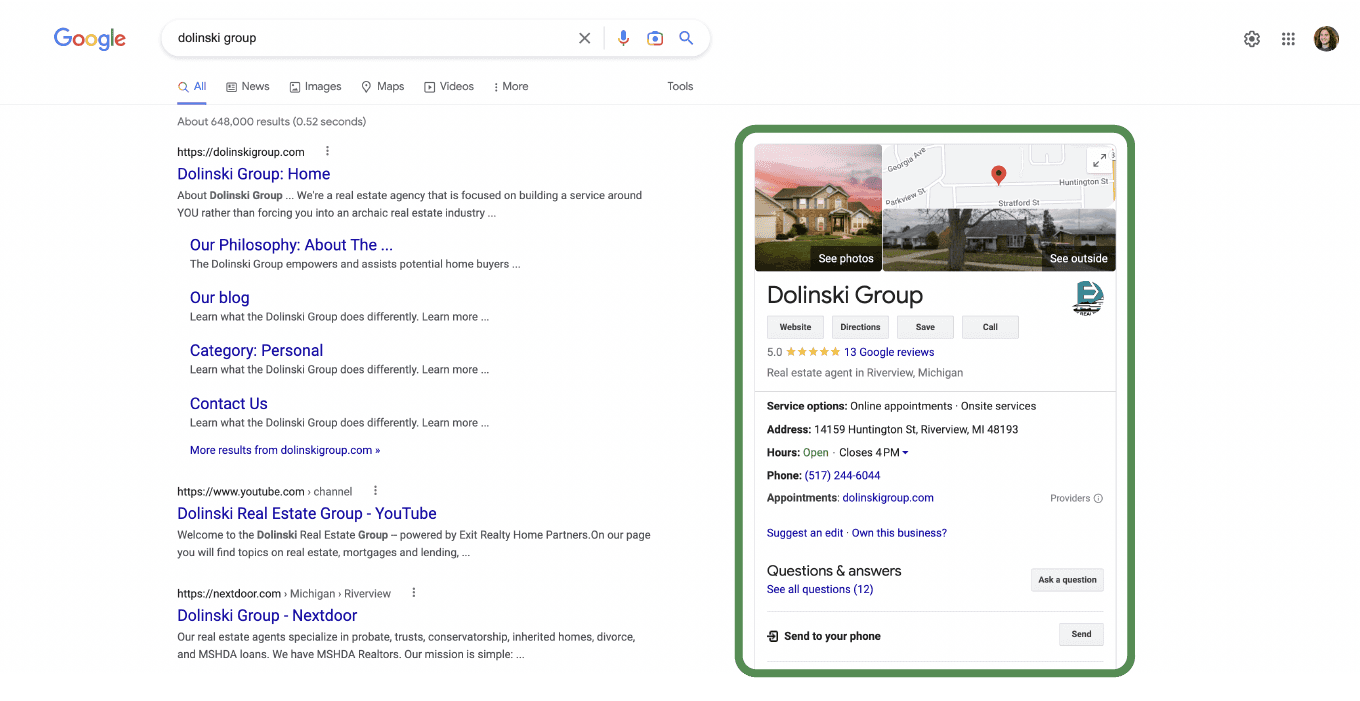Open the Google apps grid
This screenshot has height=701, width=1360.
click(x=1288, y=38)
